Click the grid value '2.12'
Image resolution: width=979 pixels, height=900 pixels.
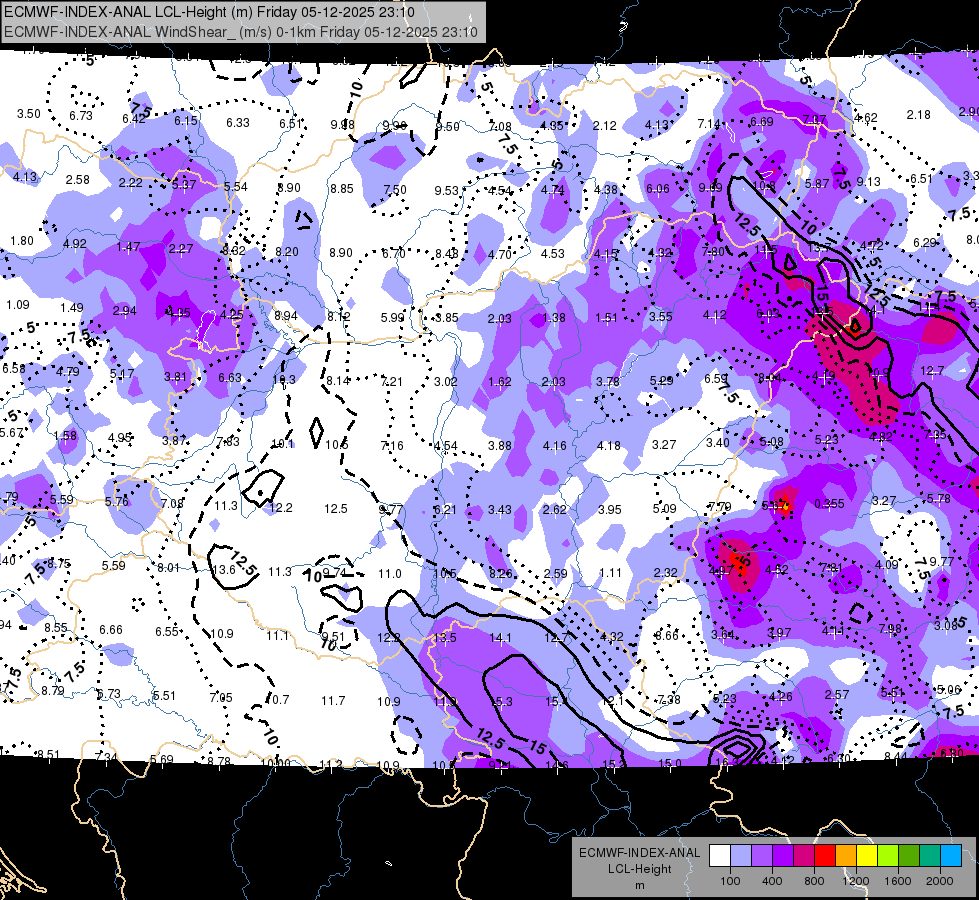click(604, 126)
